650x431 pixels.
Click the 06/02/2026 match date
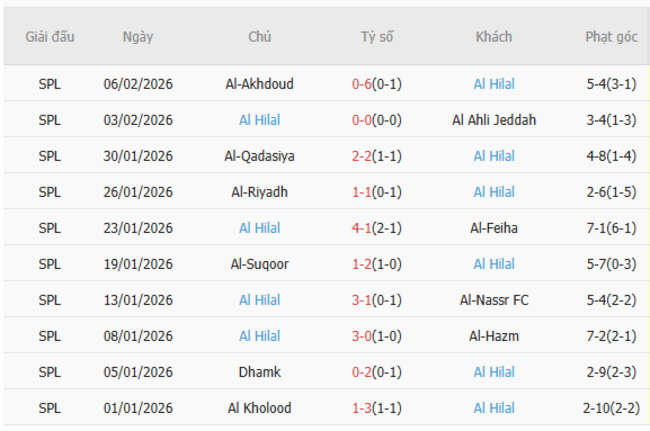pyautogui.click(x=138, y=84)
